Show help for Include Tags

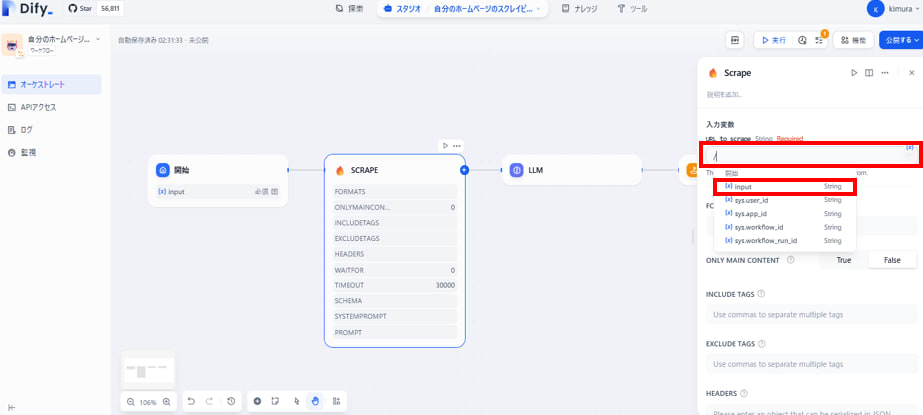(x=761, y=294)
